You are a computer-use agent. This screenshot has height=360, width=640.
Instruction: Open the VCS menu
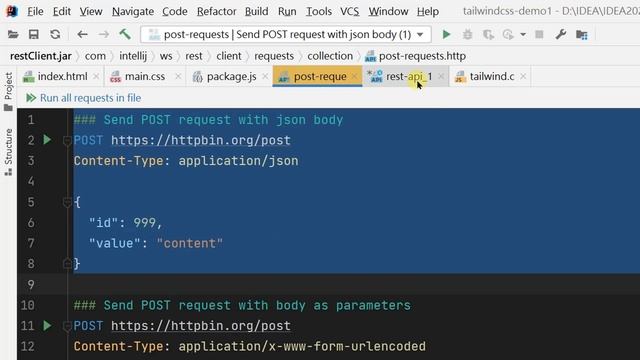[349, 11]
